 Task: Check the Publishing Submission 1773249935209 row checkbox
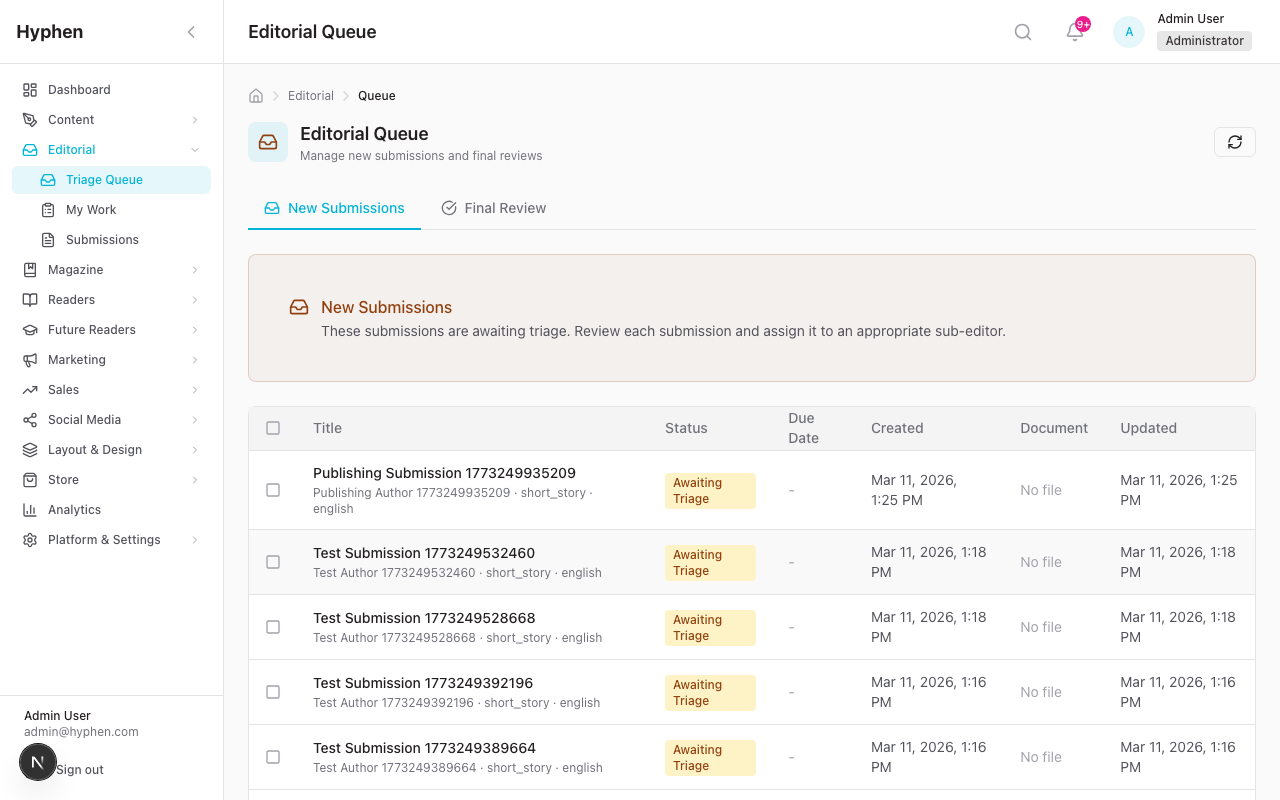click(x=273, y=490)
